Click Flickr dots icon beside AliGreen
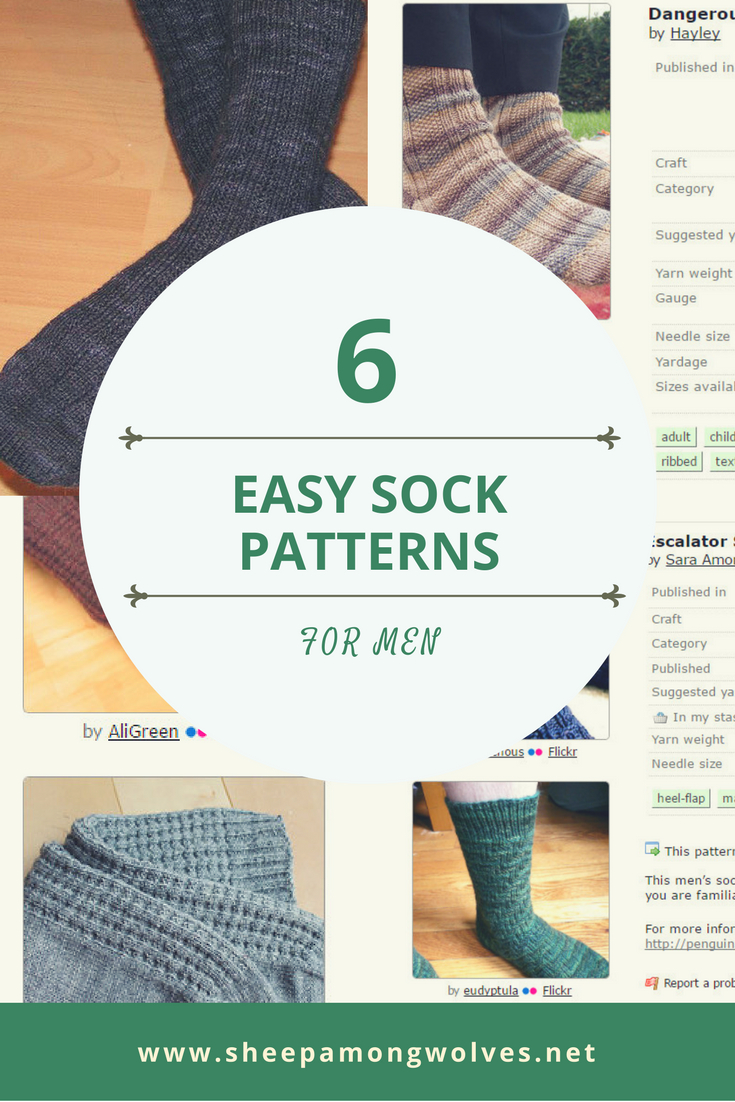Viewport: 735px width, 1102px height. pos(195,732)
